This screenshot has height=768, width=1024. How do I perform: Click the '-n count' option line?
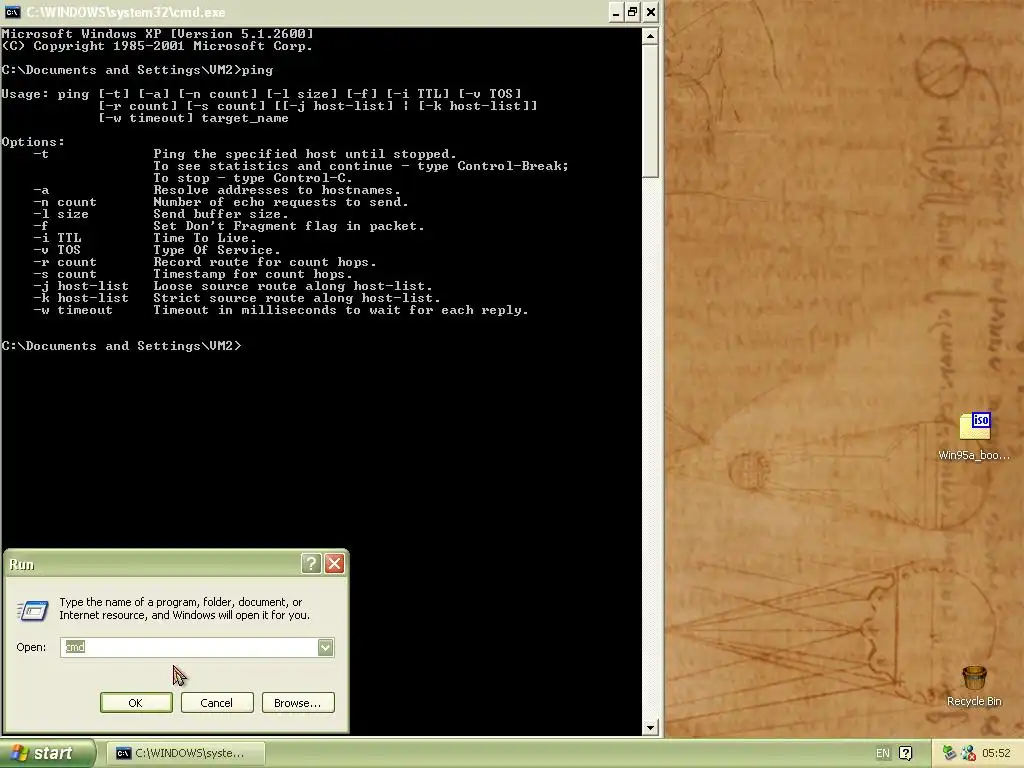(221, 202)
